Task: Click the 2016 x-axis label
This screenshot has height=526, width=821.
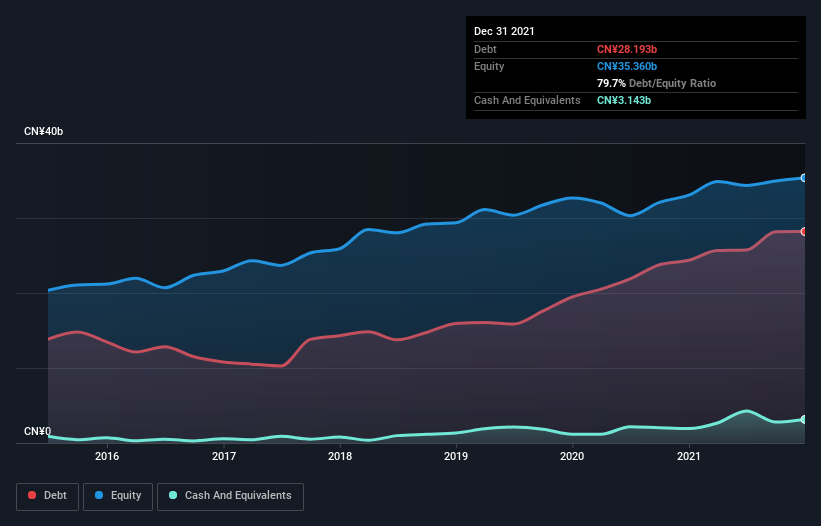Action: click(107, 456)
